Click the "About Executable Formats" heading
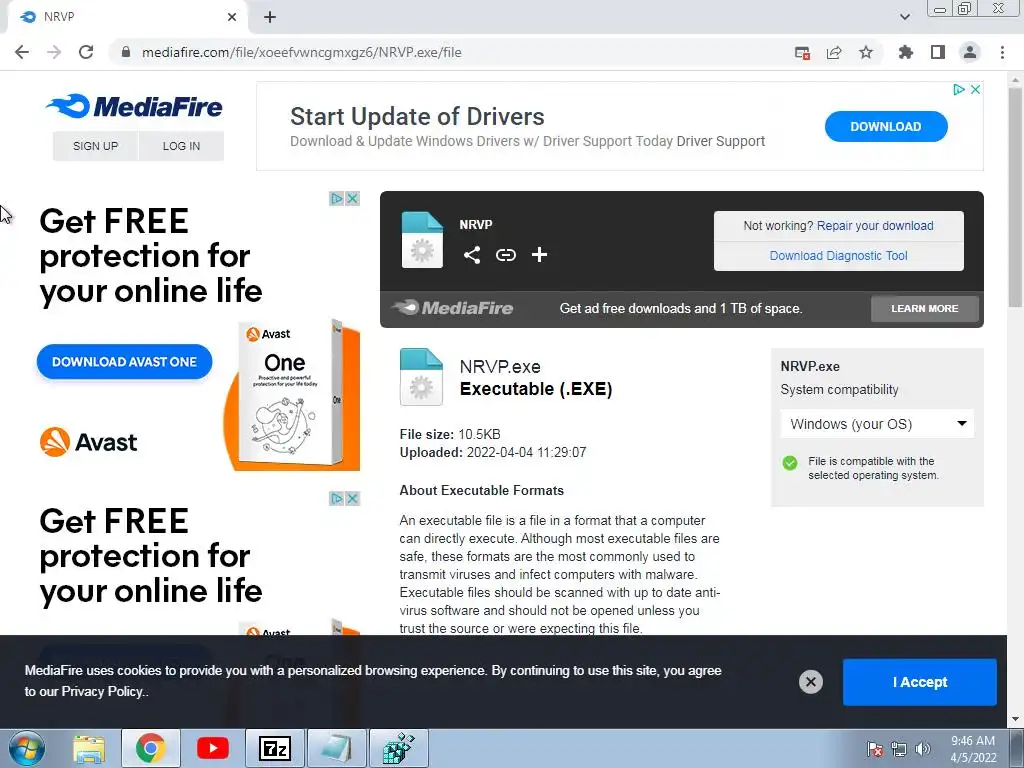The width and height of the screenshot is (1024, 768). coord(482,490)
